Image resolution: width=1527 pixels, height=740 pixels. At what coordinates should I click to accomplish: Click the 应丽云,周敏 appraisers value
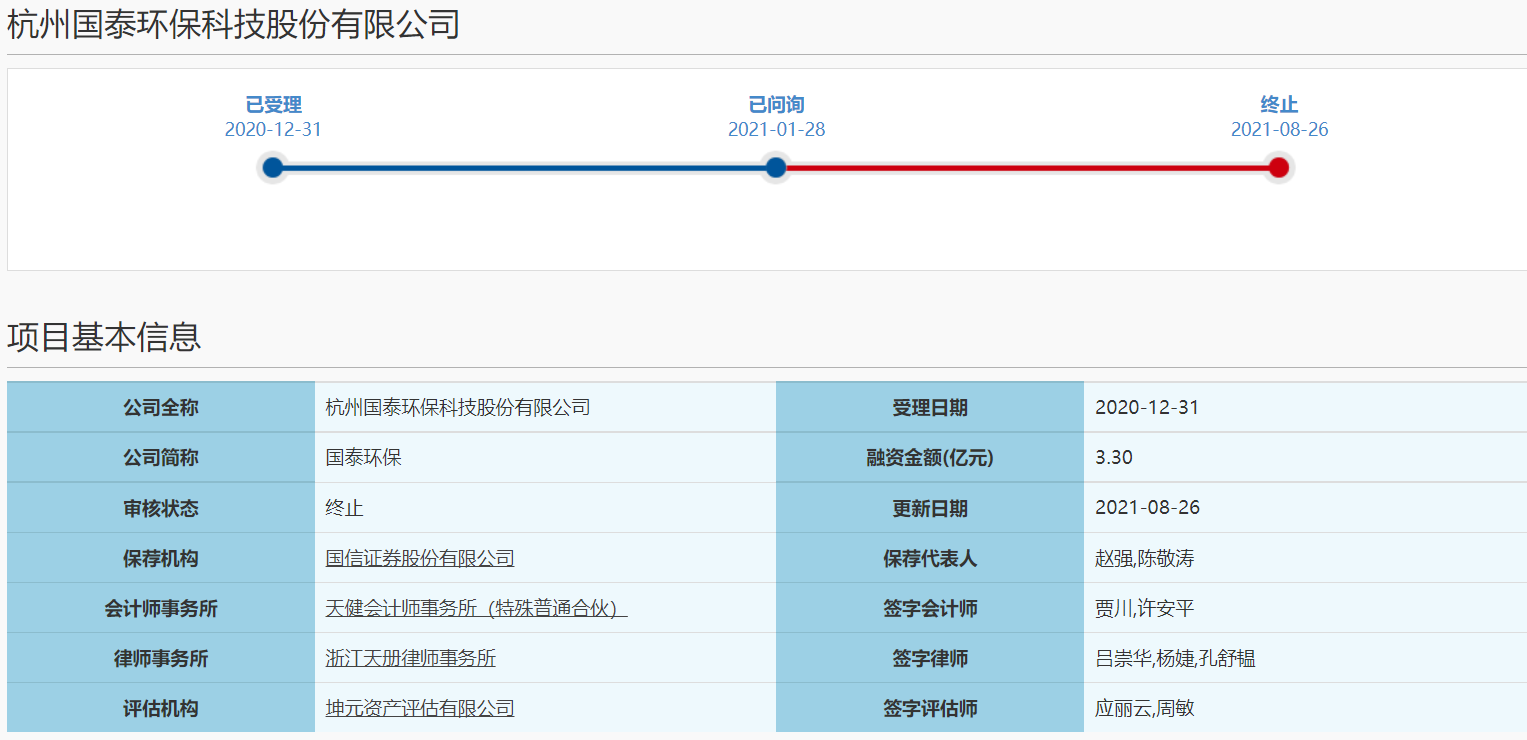pos(1145,708)
